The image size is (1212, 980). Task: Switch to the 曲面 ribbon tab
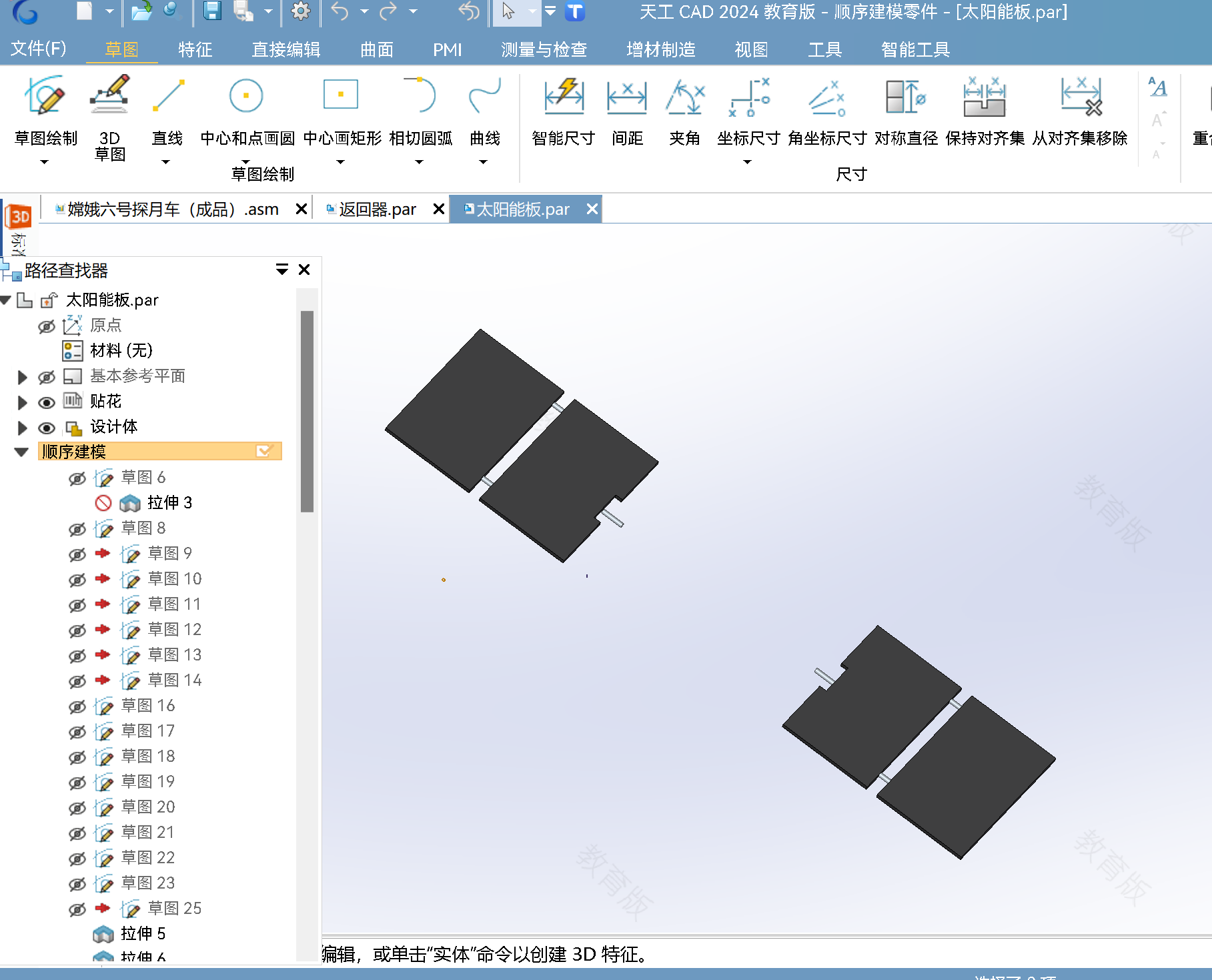pyautogui.click(x=377, y=49)
